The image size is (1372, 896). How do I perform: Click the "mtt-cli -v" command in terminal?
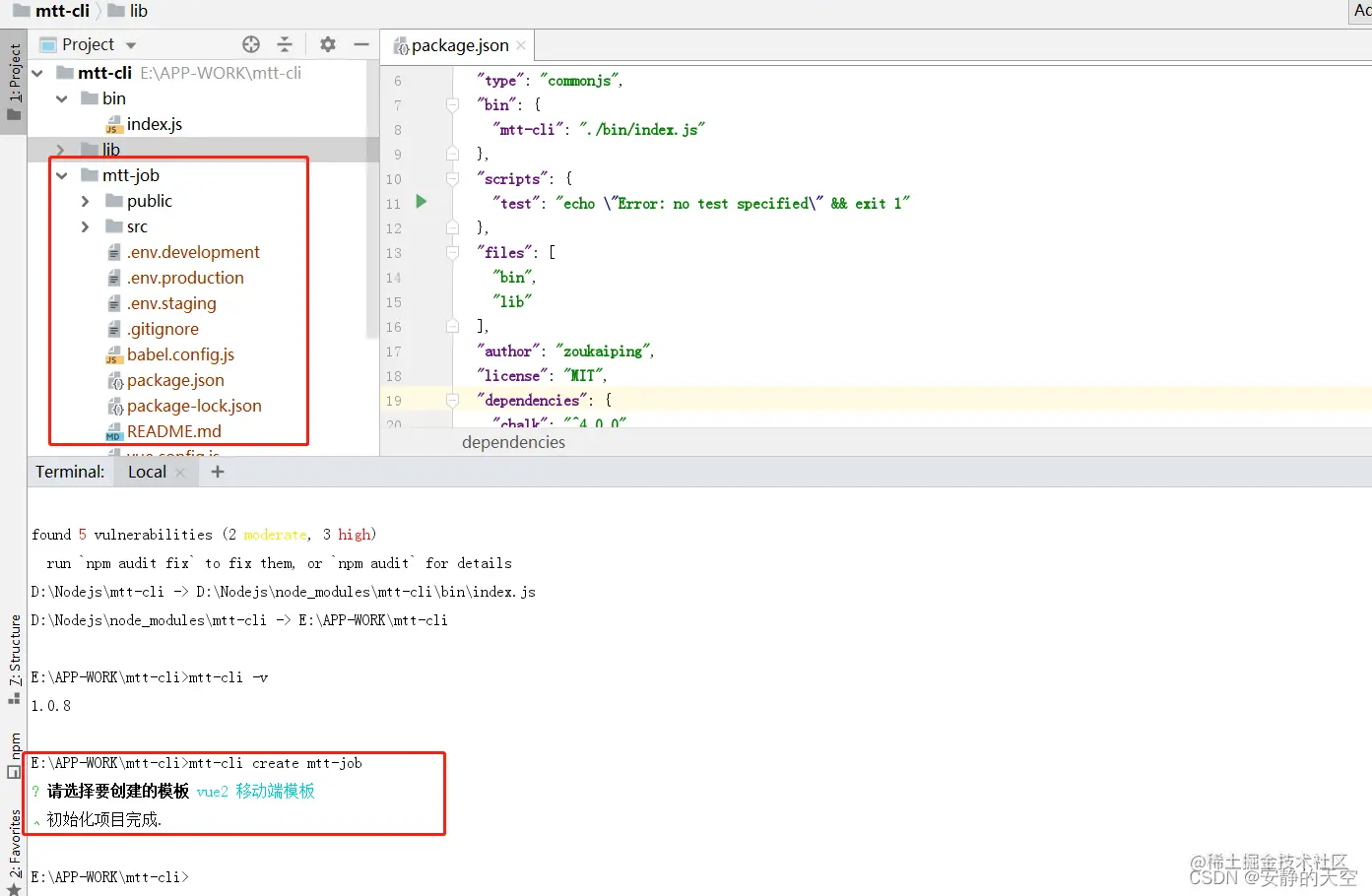[228, 677]
